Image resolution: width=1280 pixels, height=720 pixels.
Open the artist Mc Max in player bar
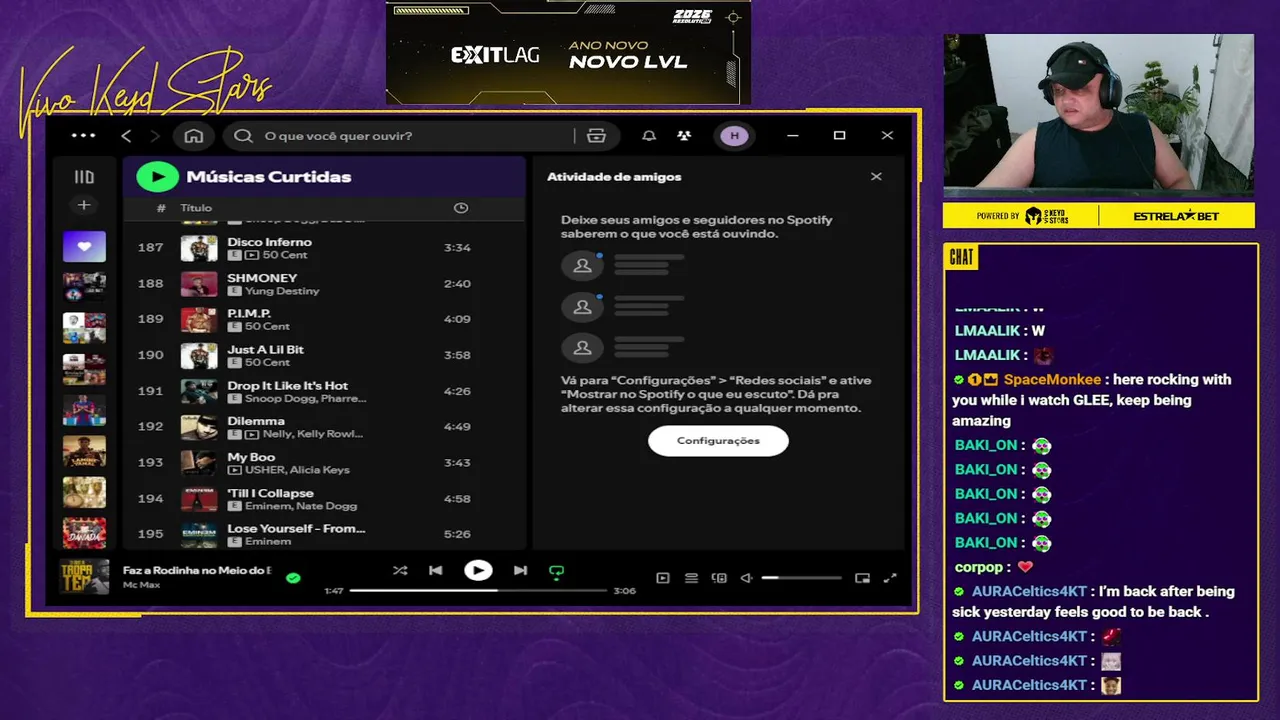pos(141,585)
